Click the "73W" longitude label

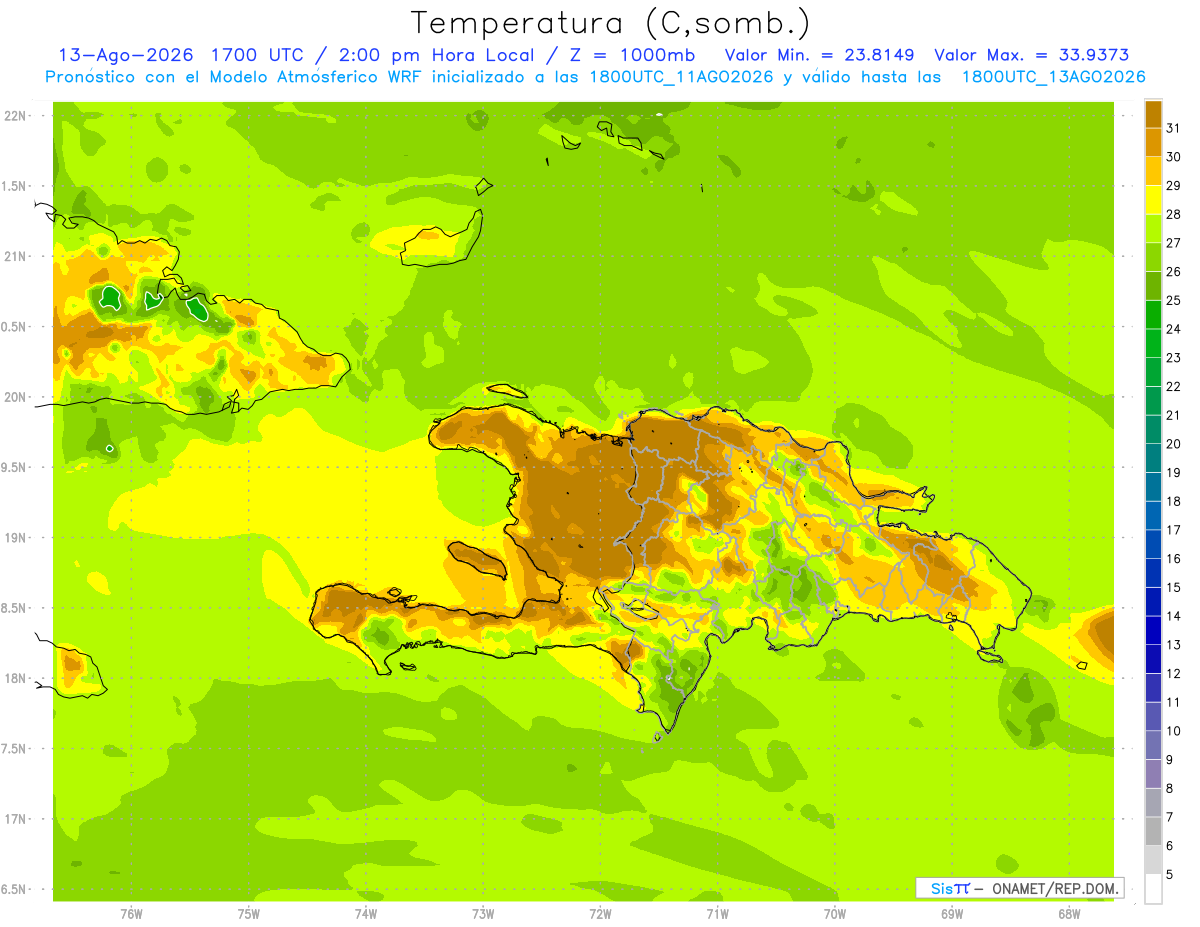point(483,914)
